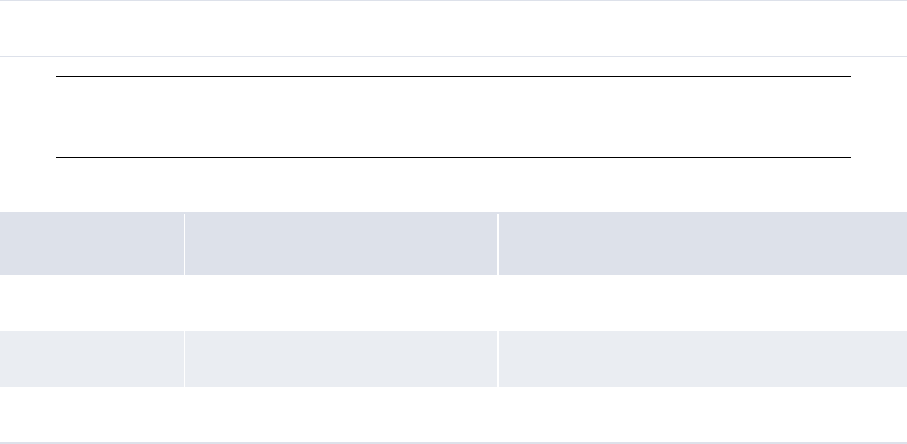The height and width of the screenshot is (444, 907).
Task: Click the lower black horizontal rule
Action: point(452,157)
